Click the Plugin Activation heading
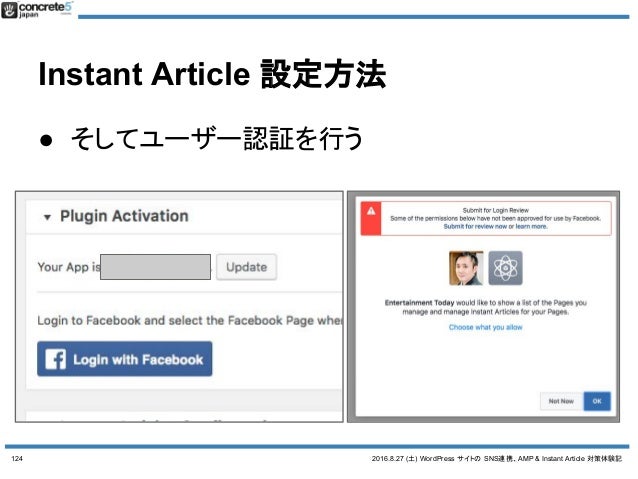Viewport: 638px width, 479px height. click(x=124, y=216)
